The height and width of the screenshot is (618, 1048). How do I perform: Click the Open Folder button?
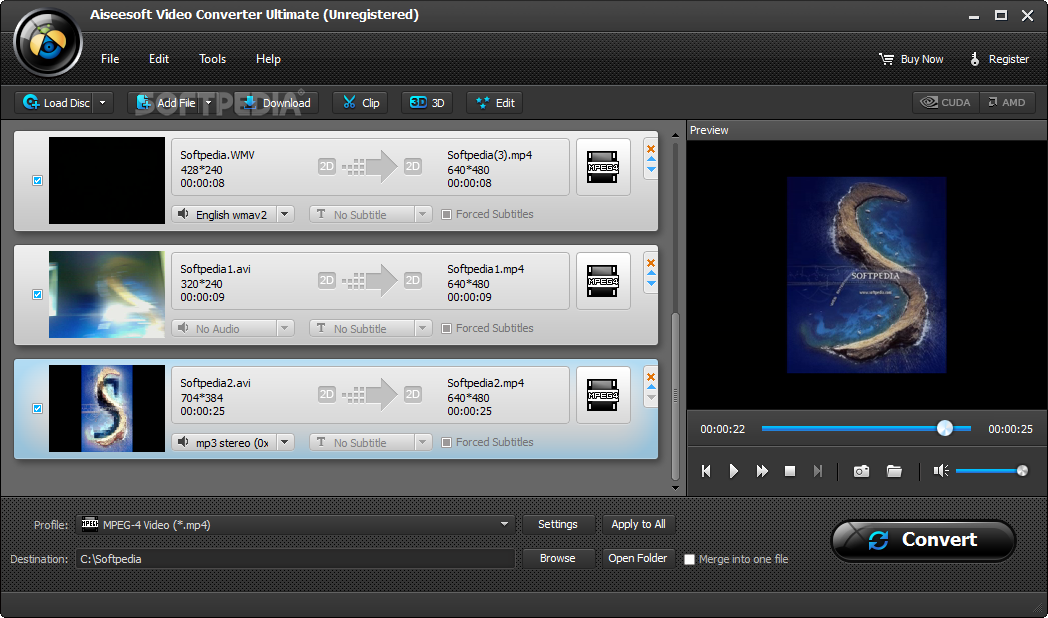click(638, 559)
